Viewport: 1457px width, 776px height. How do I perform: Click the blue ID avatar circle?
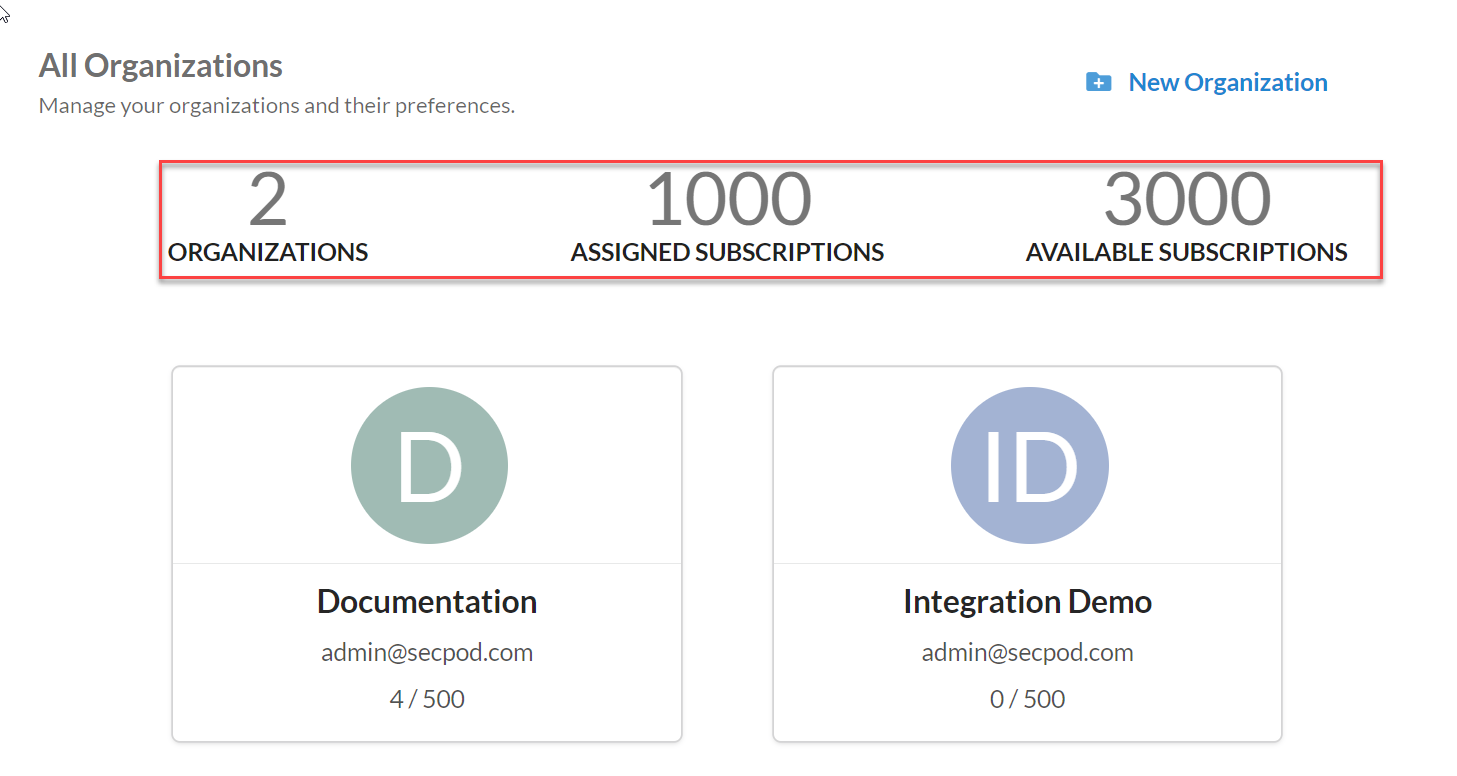[1029, 466]
